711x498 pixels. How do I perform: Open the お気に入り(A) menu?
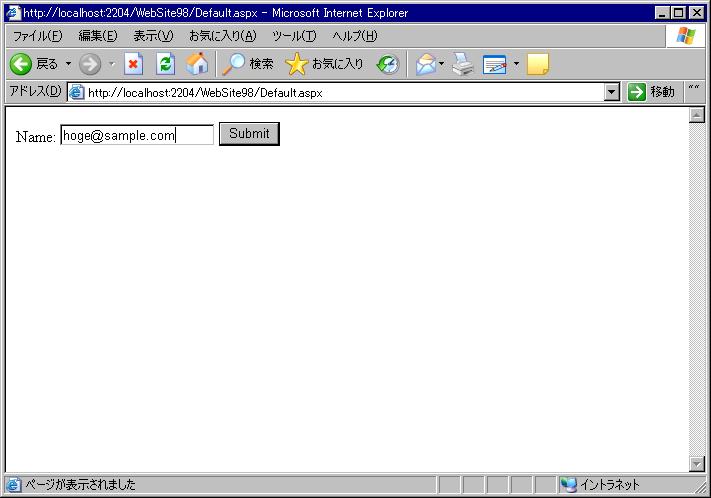click(x=223, y=36)
